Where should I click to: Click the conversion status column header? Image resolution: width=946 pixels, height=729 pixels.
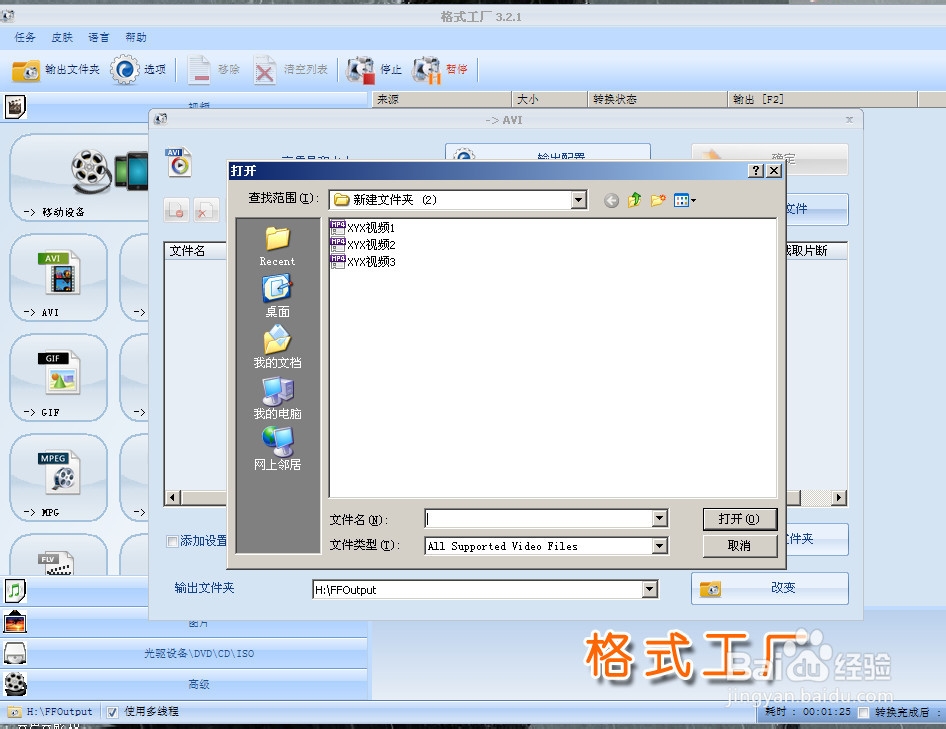pyautogui.click(x=657, y=100)
